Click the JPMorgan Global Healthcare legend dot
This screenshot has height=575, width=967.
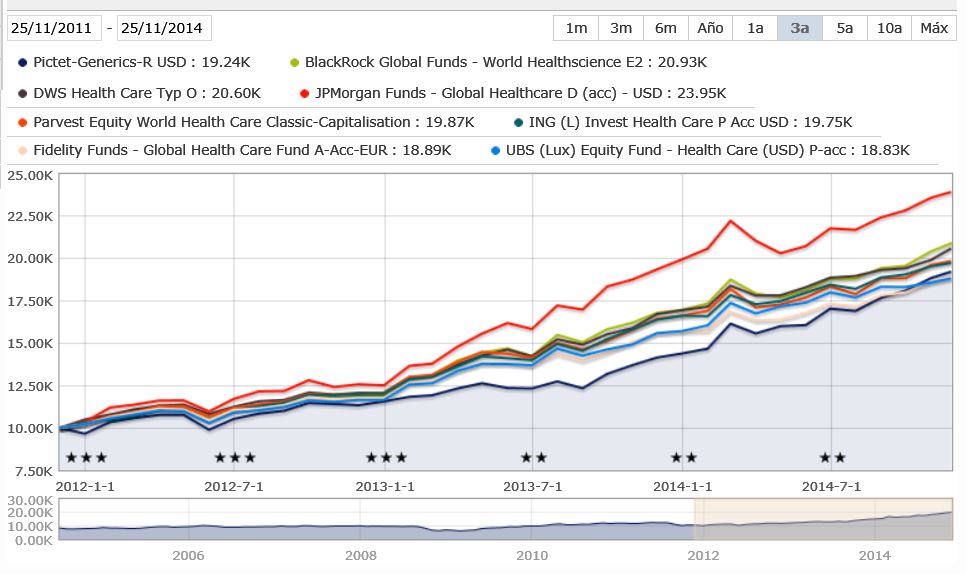(302, 93)
